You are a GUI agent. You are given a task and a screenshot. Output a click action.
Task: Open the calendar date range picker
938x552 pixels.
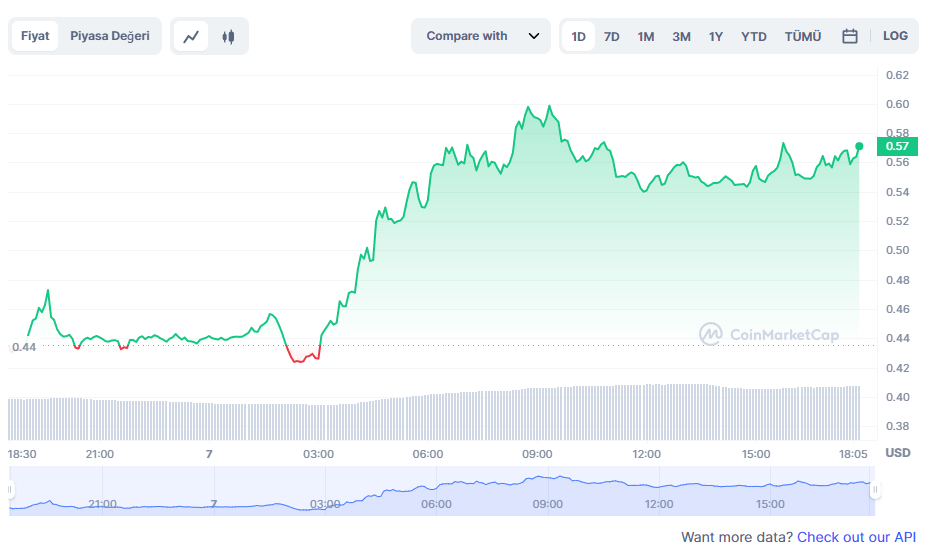(849, 36)
